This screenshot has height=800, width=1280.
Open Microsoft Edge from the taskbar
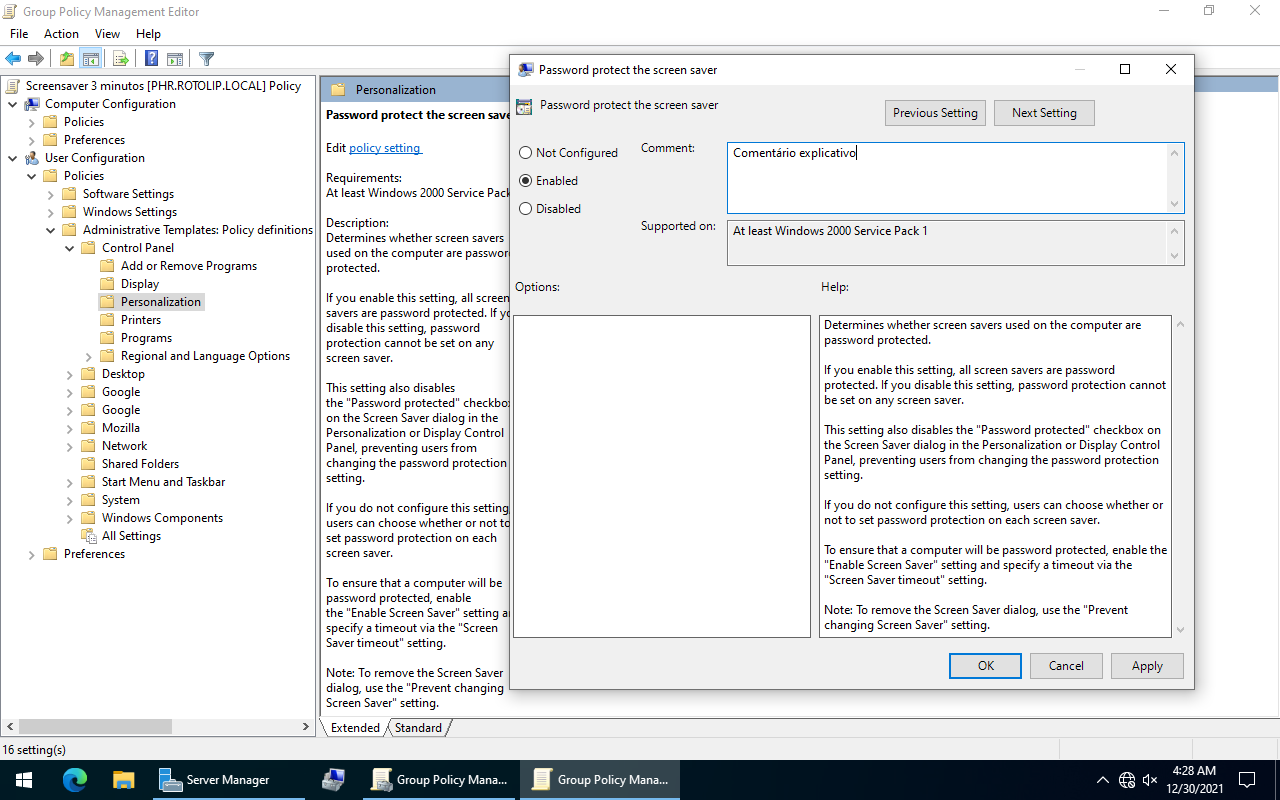click(x=75, y=780)
